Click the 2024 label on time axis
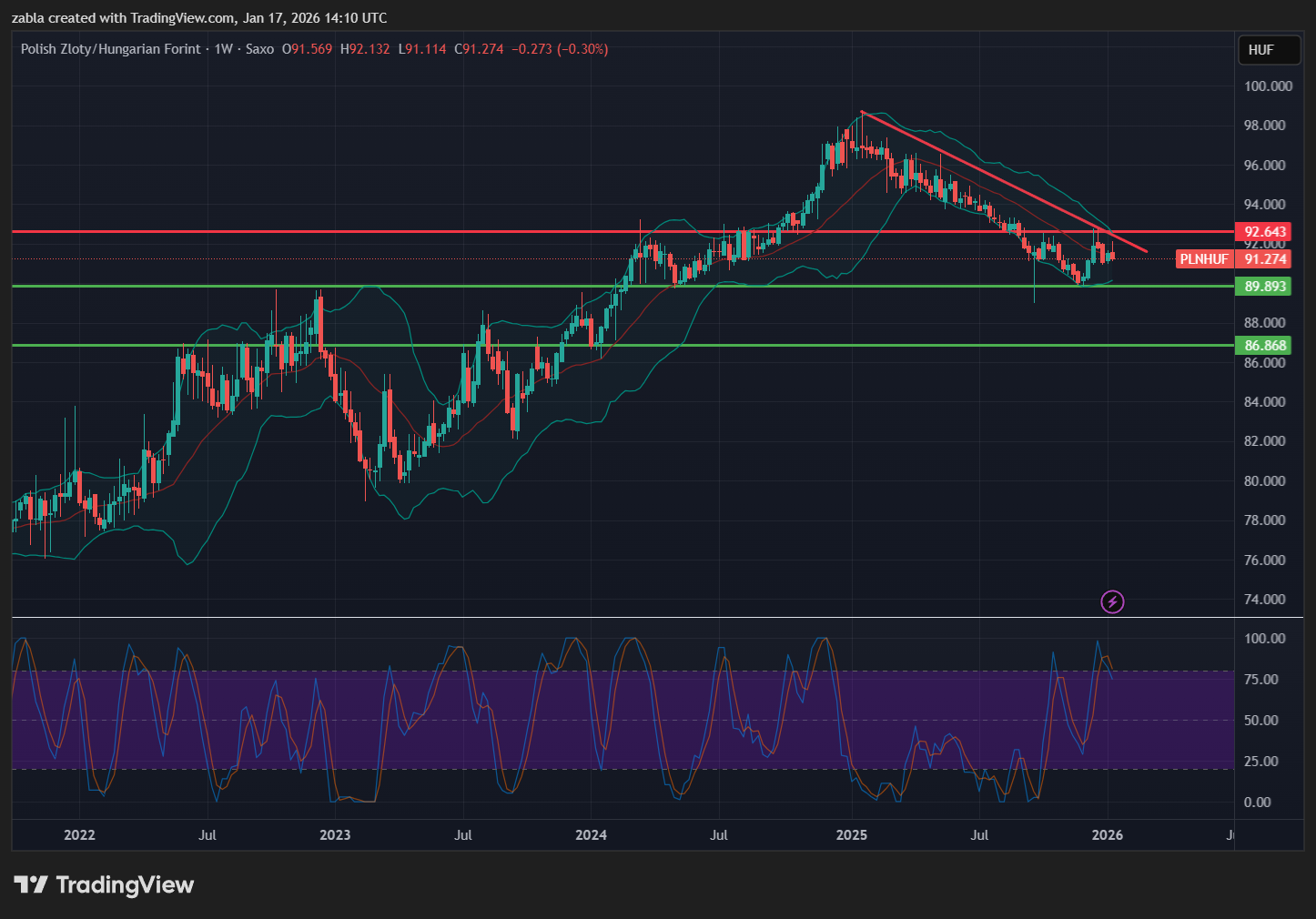The height and width of the screenshot is (919, 1316). point(591,835)
